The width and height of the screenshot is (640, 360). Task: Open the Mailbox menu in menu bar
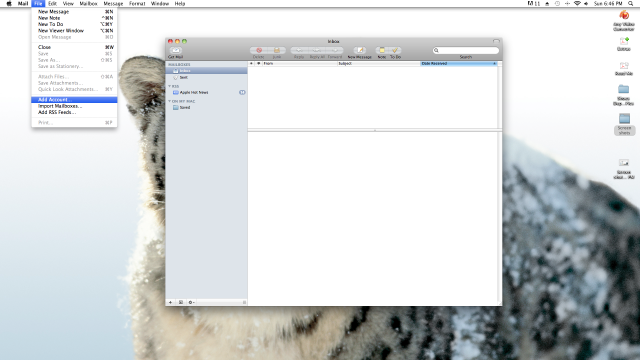click(88, 3)
